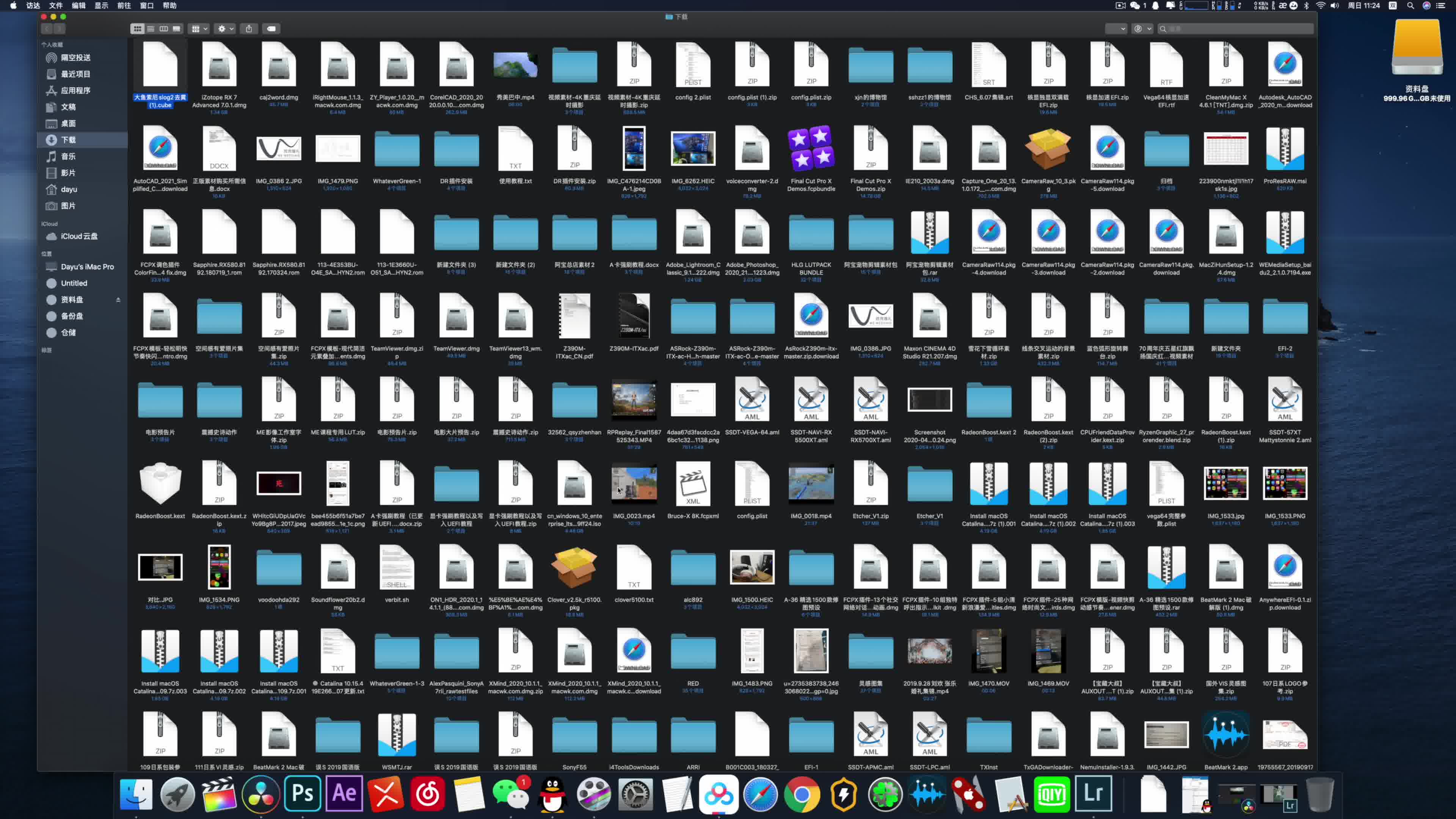The height and width of the screenshot is (819, 1456).
Task: Open the 显示 menu
Action: 101,6
